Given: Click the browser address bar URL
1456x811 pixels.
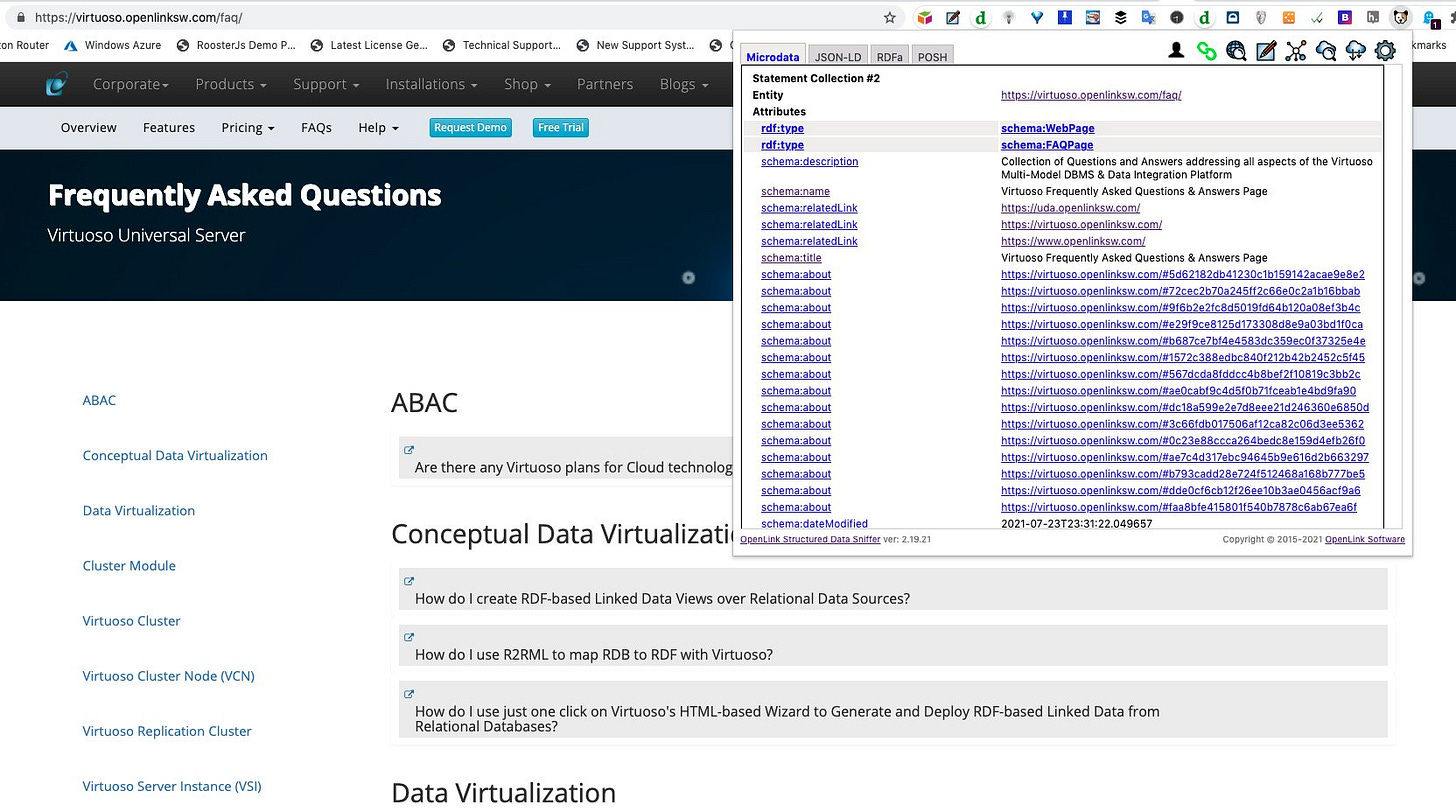Looking at the screenshot, I should tap(138, 17).
